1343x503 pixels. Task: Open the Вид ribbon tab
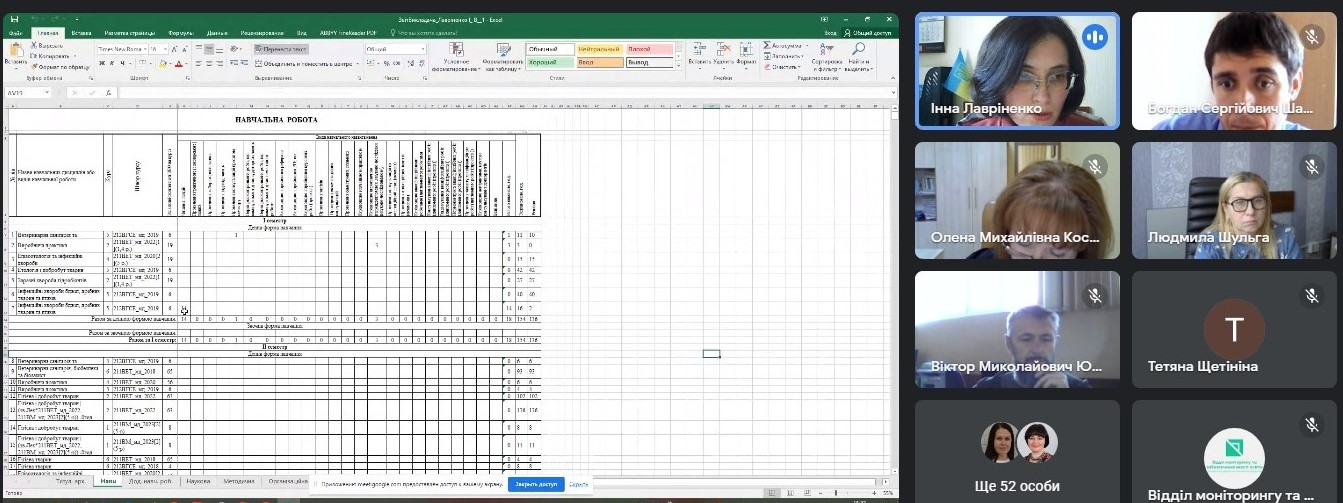(x=301, y=33)
